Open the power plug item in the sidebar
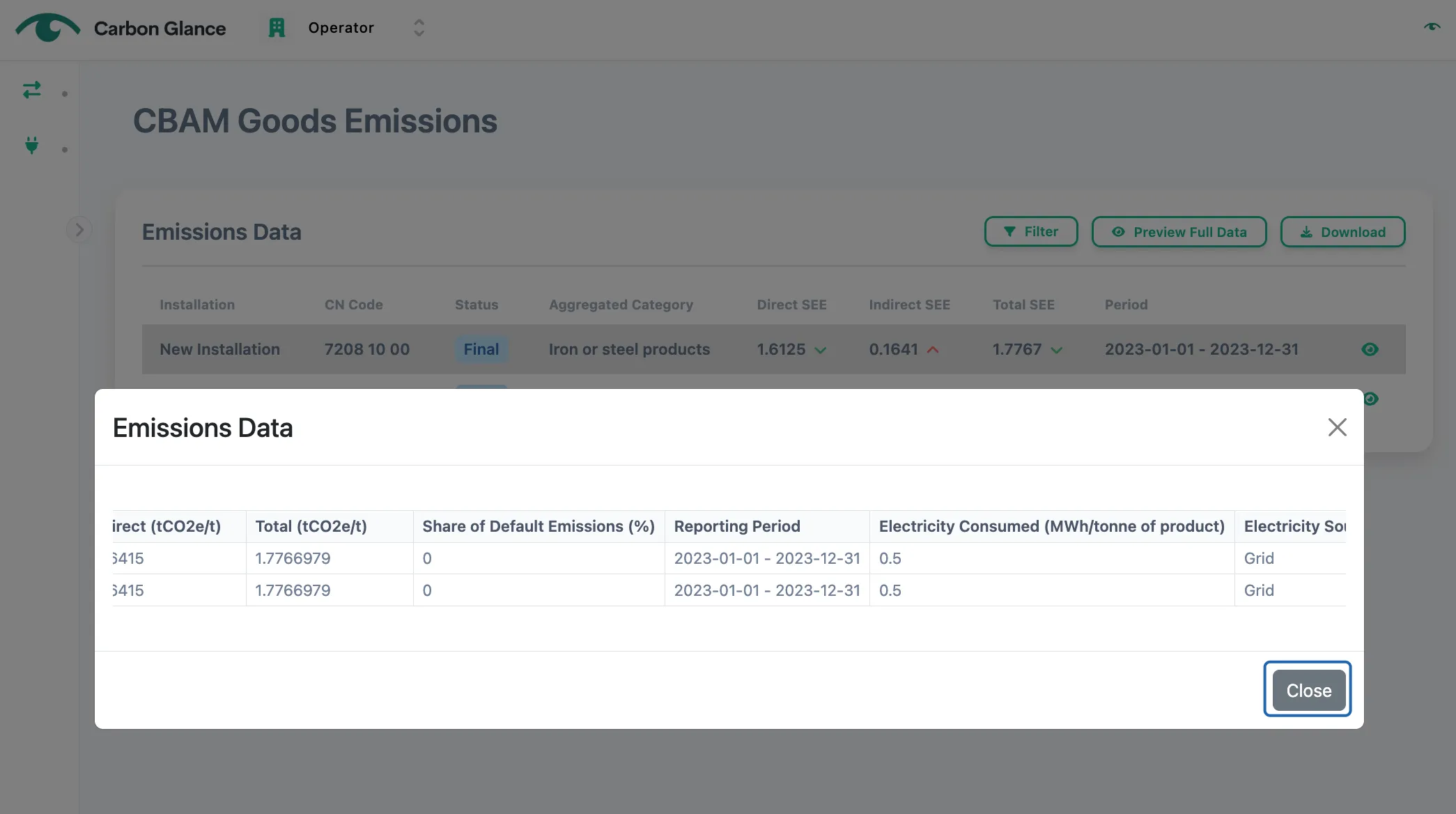 (x=32, y=145)
